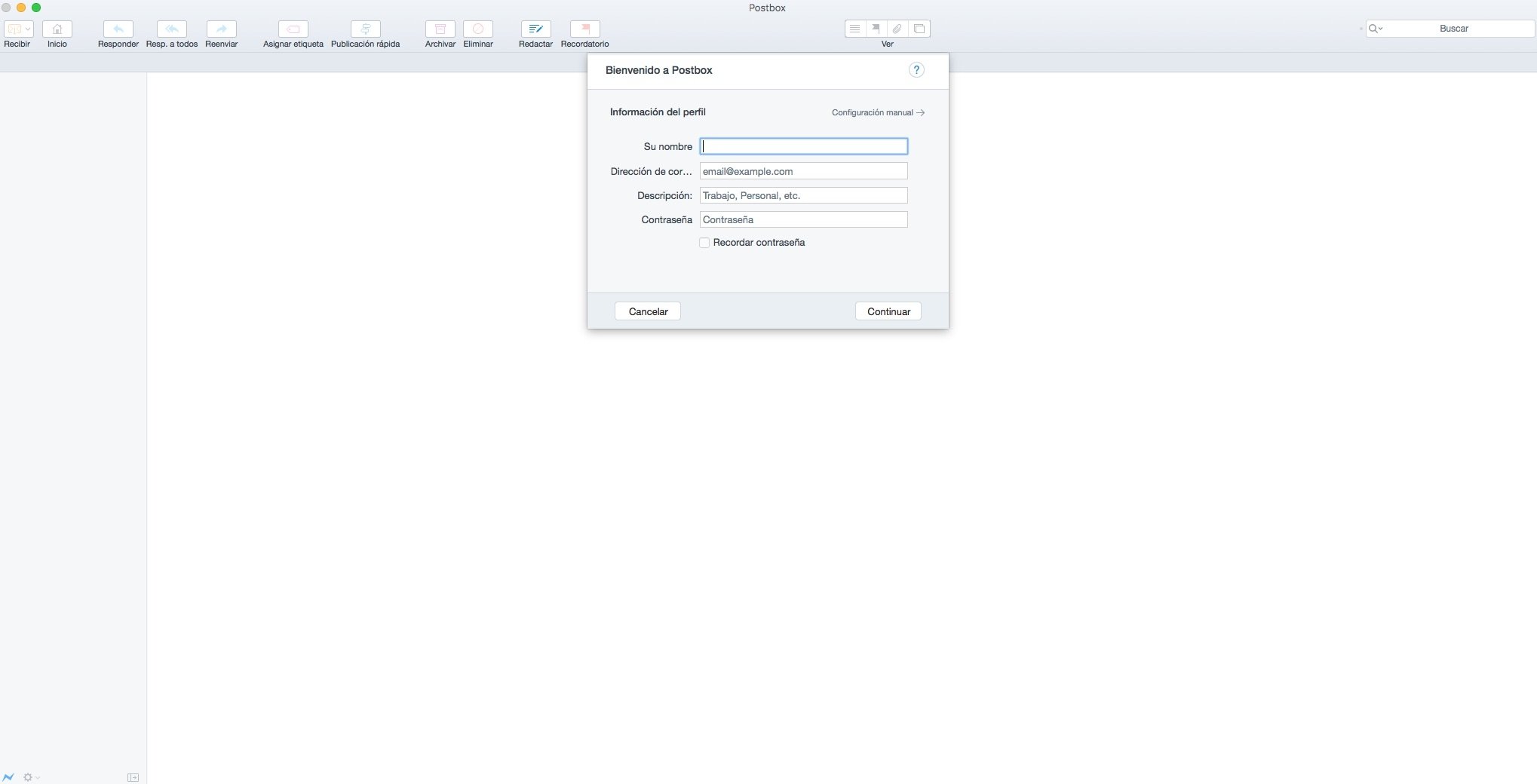Screen dimensions: 1537x784
Task: Click the Descripción input field
Action: [804, 195]
